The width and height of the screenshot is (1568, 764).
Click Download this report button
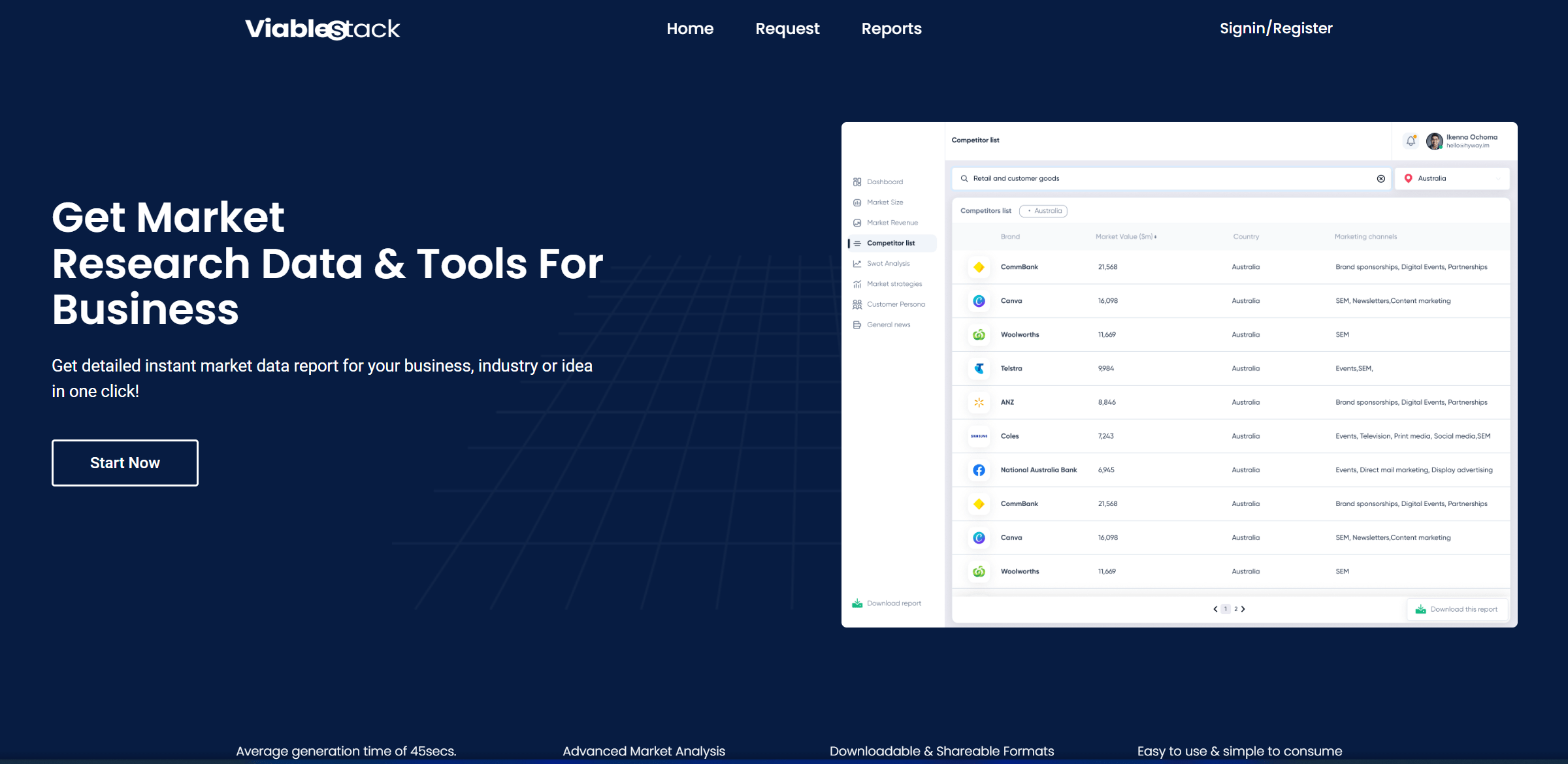(x=1456, y=609)
